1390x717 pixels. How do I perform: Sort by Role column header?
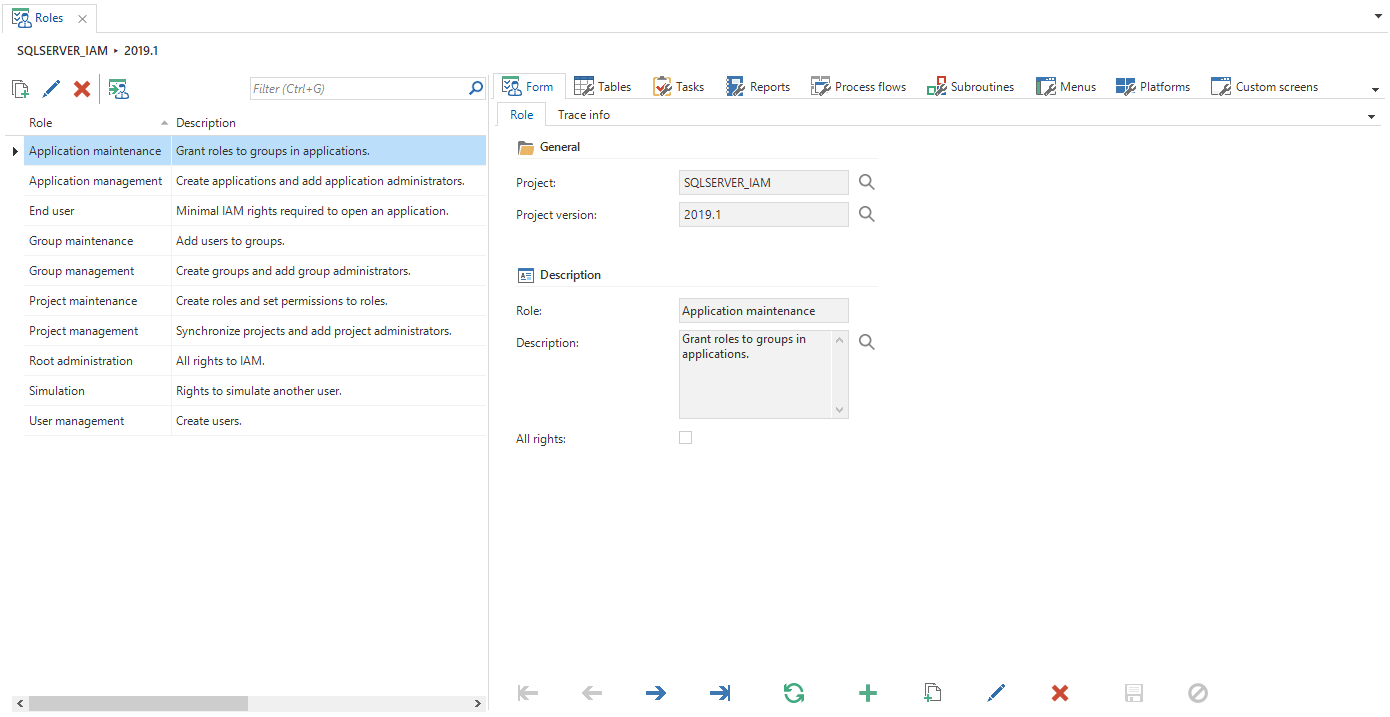(90, 123)
